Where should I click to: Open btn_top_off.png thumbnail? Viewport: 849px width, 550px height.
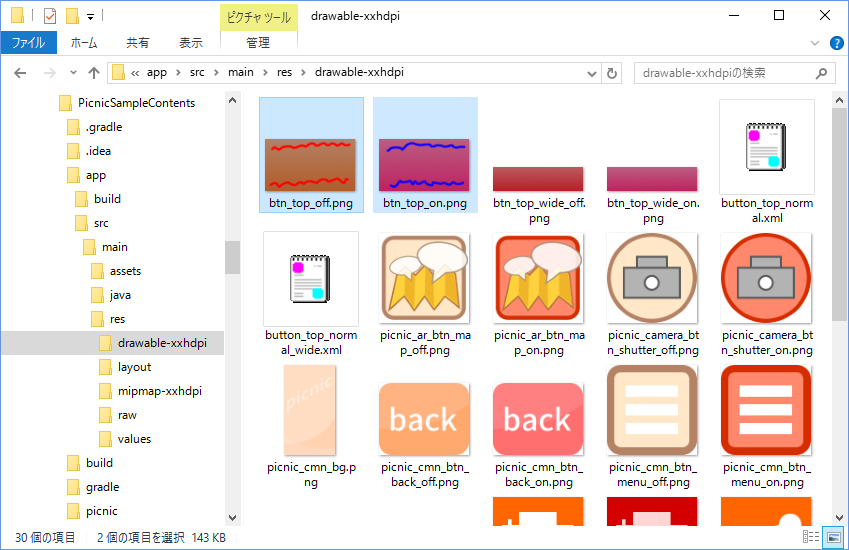coord(310,165)
